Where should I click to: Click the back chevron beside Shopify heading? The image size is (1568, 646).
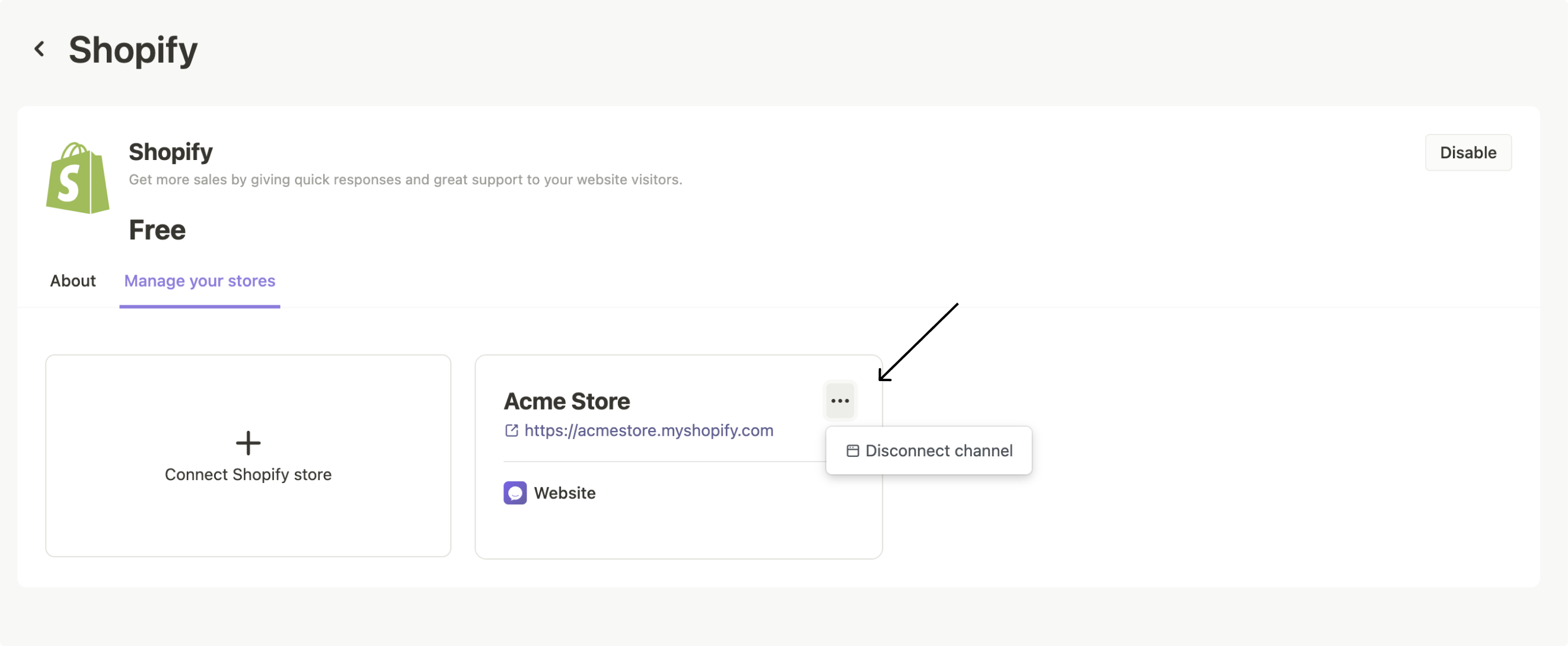tap(40, 49)
